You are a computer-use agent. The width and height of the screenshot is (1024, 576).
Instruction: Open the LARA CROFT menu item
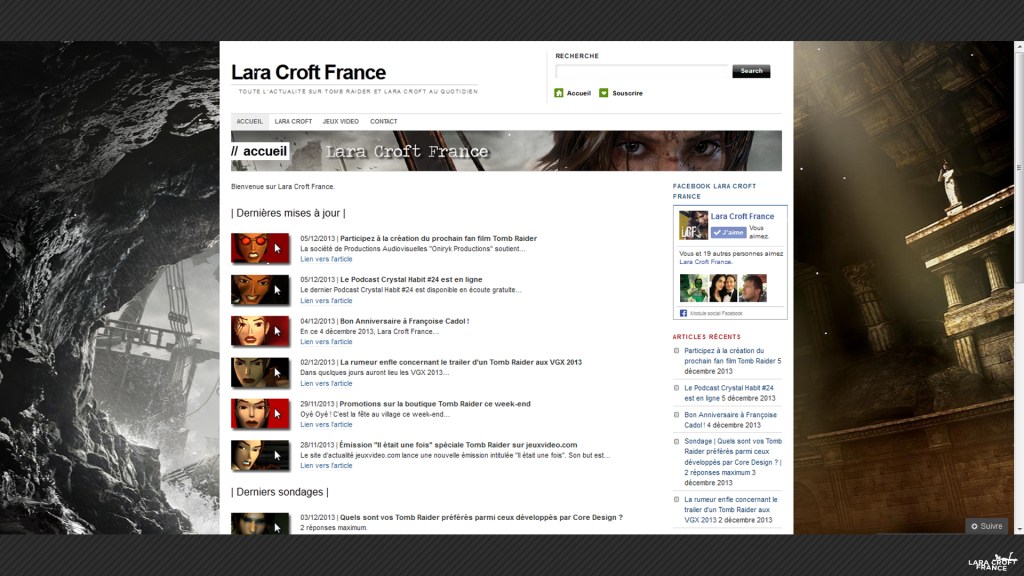click(x=293, y=121)
